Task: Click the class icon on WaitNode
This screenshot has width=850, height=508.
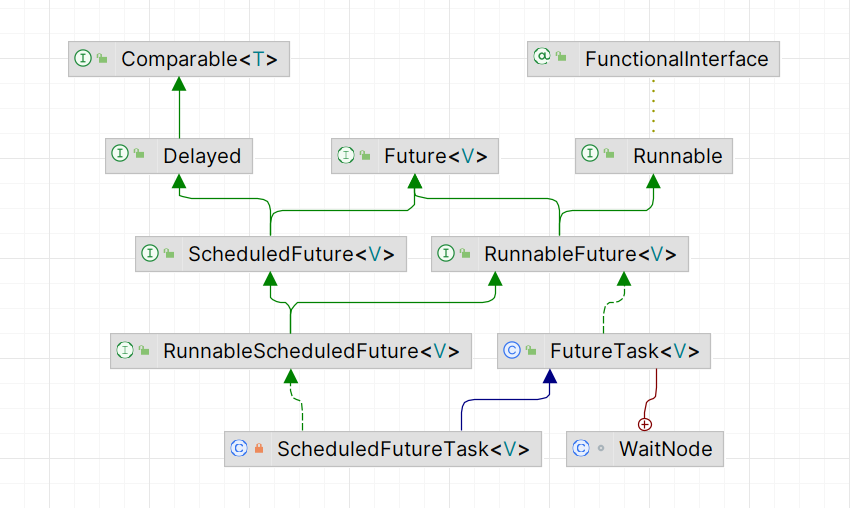Action: [x=581, y=449]
